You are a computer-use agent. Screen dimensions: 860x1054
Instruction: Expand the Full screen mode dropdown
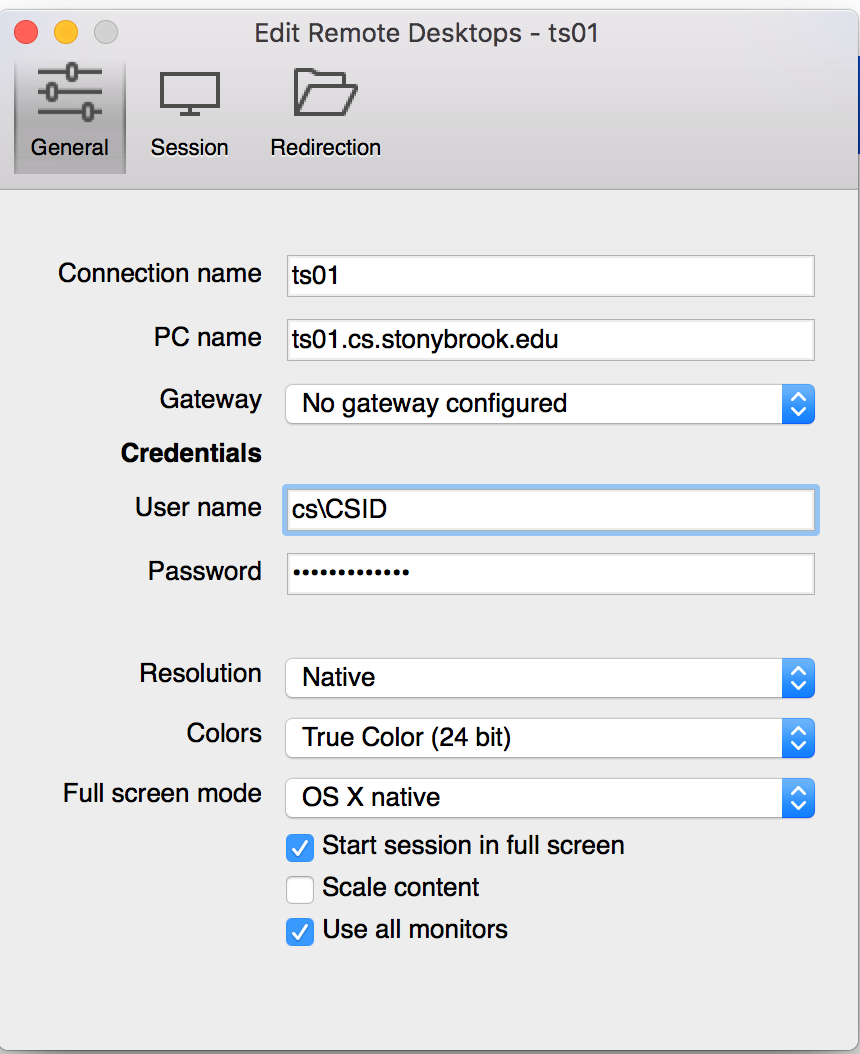(x=550, y=798)
